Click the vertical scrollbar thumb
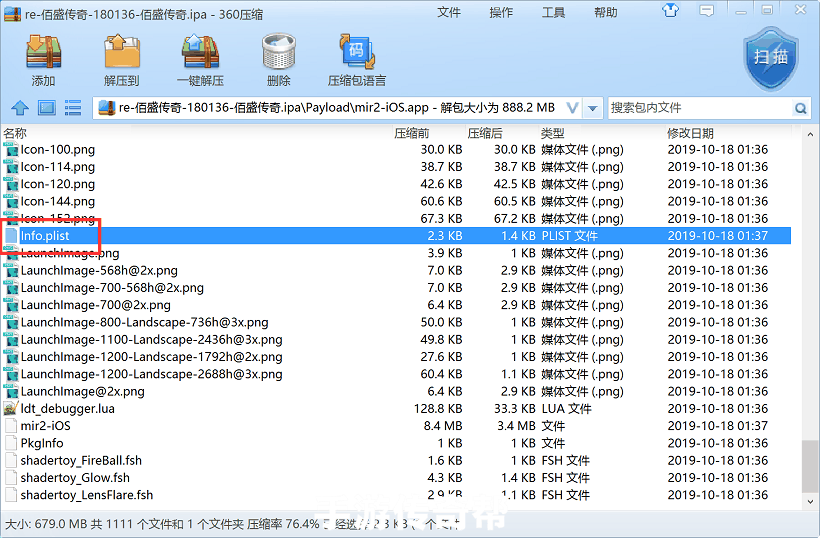This screenshot has height=538, width=820. click(810, 466)
